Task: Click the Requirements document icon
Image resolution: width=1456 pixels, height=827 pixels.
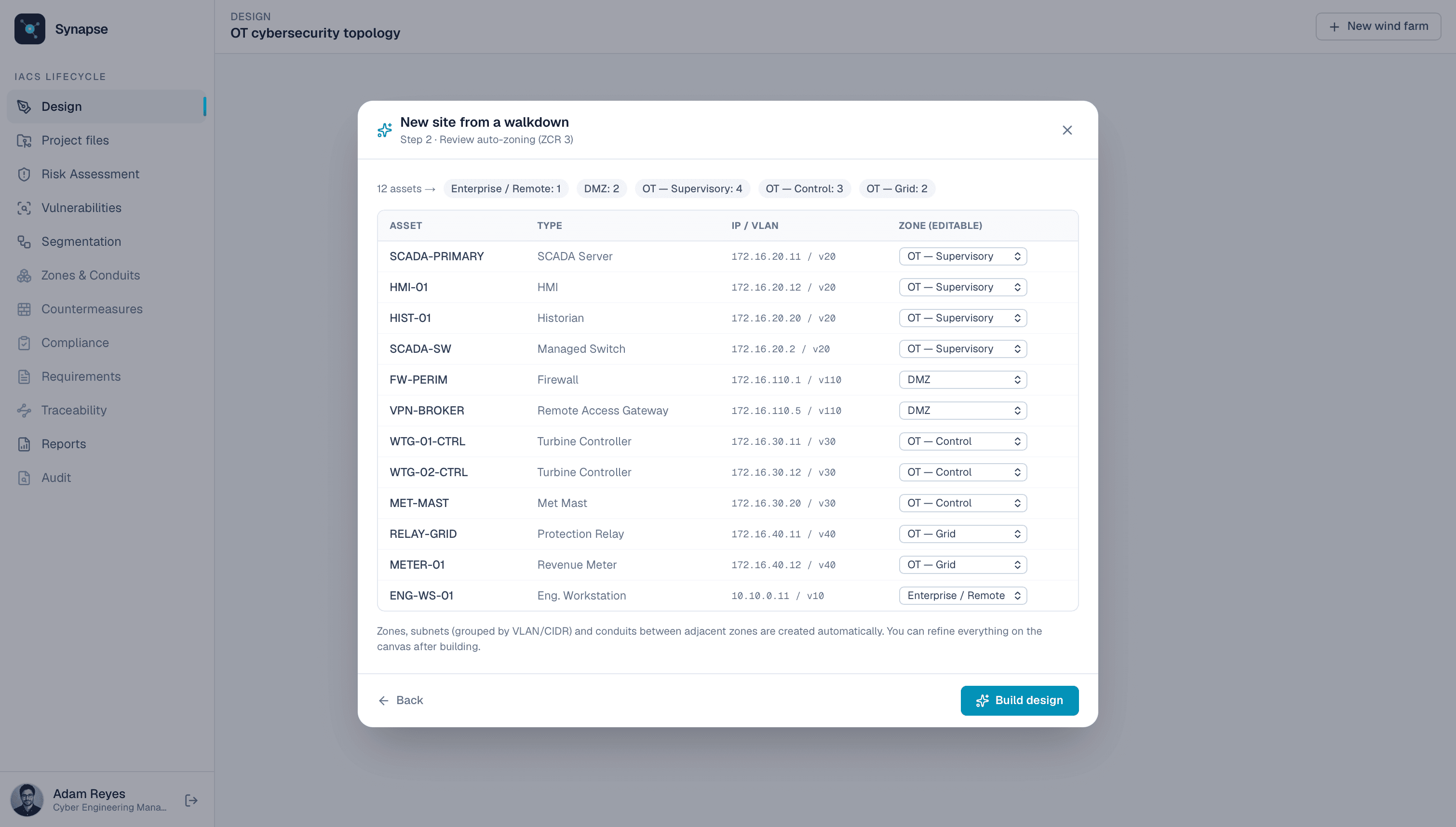Action: [x=24, y=376]
